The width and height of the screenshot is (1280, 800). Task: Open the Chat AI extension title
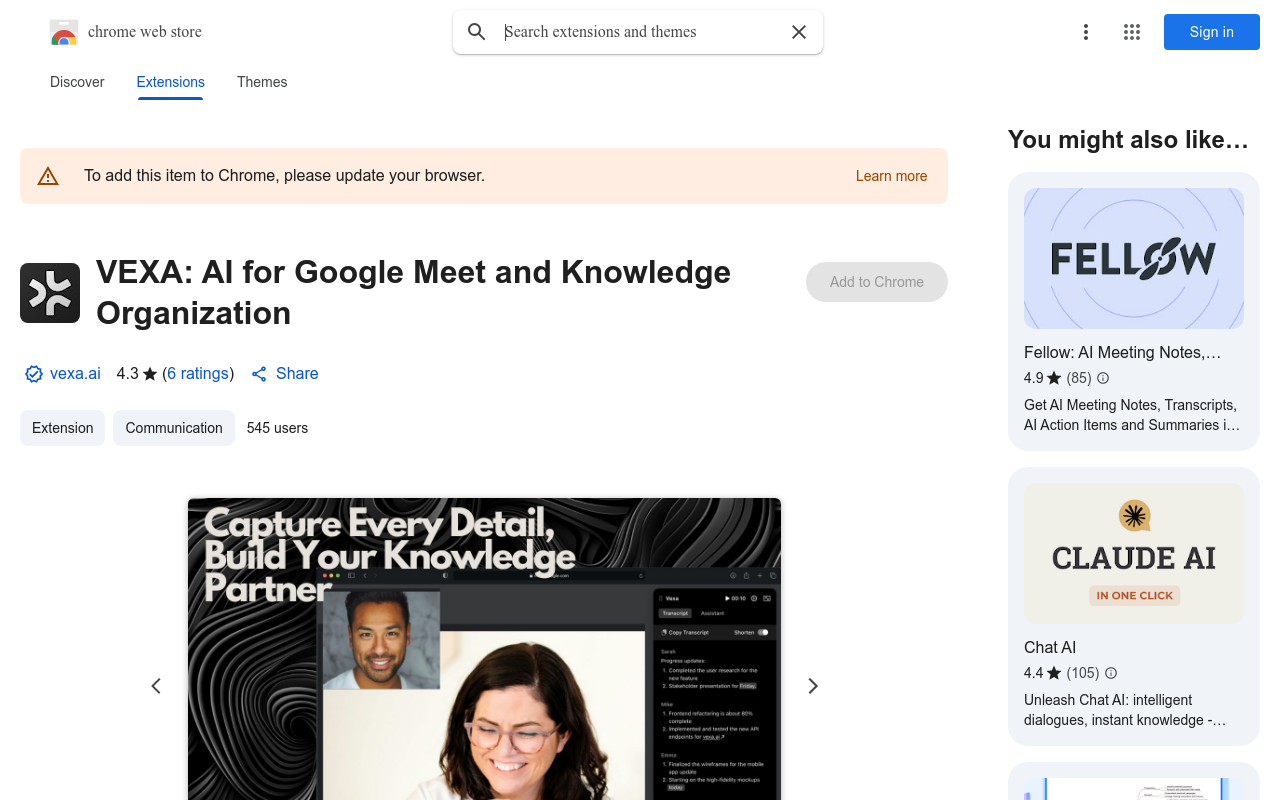[1050, 648]
